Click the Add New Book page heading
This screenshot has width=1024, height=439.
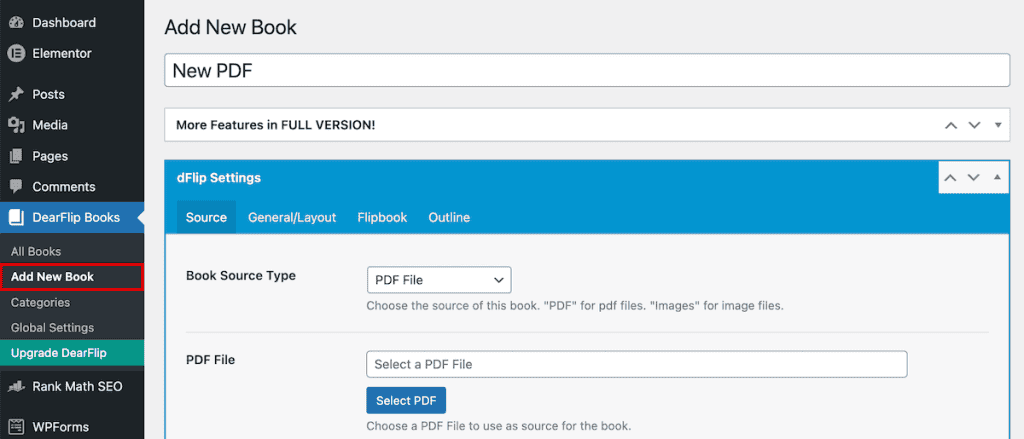pyautogui.click(x=231, y=27)
